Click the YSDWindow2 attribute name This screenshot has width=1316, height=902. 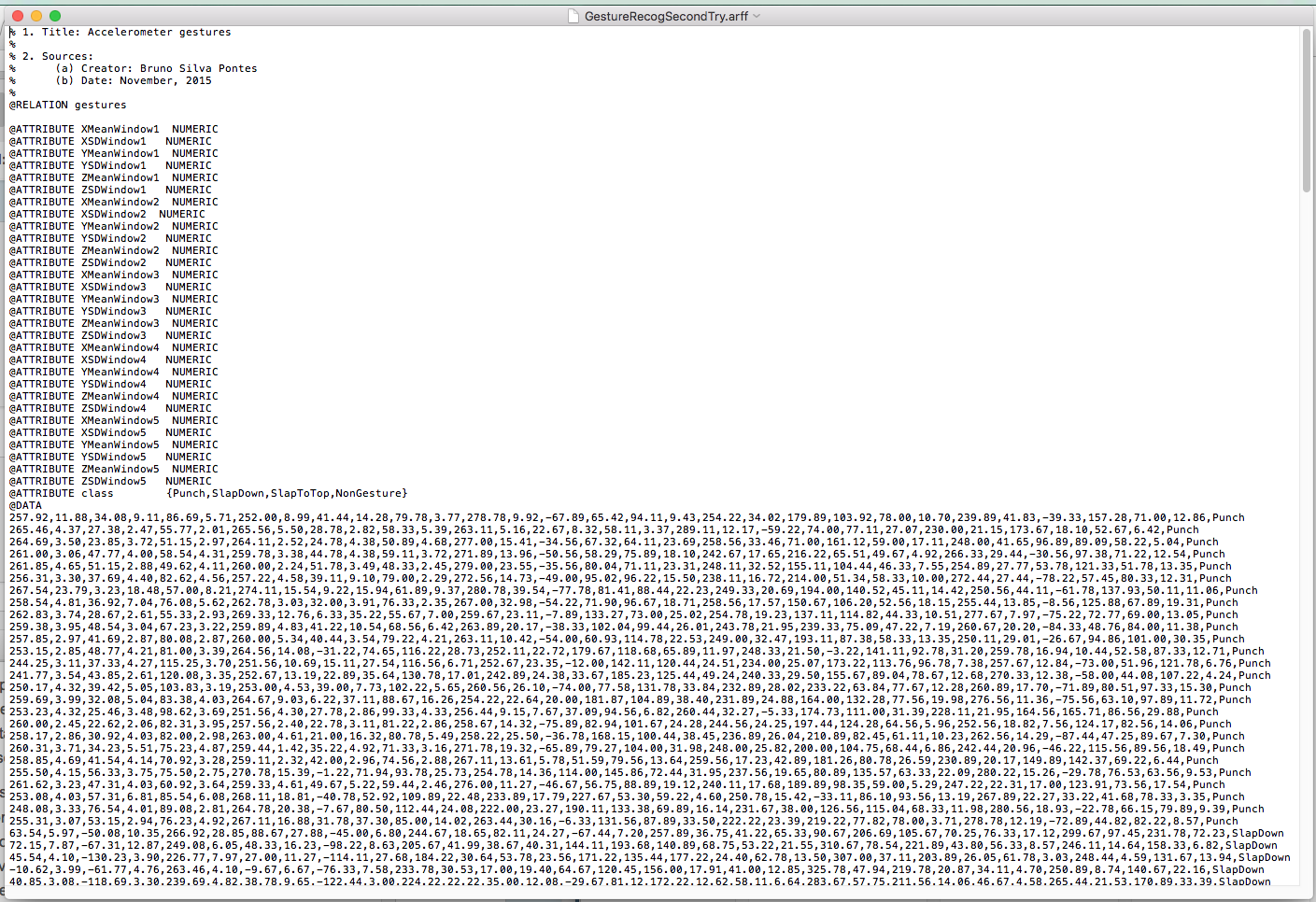(113, 238)
